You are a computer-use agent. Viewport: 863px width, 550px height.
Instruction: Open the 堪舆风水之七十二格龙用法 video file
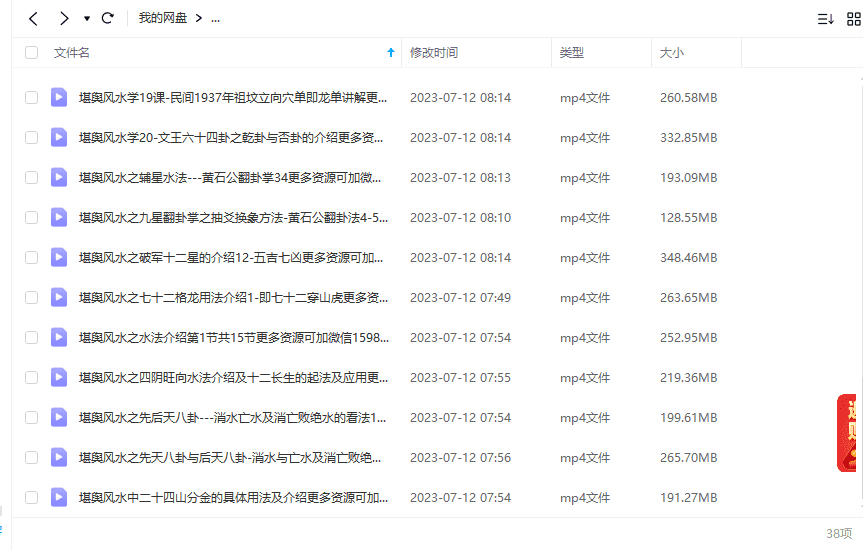(233, 297)
